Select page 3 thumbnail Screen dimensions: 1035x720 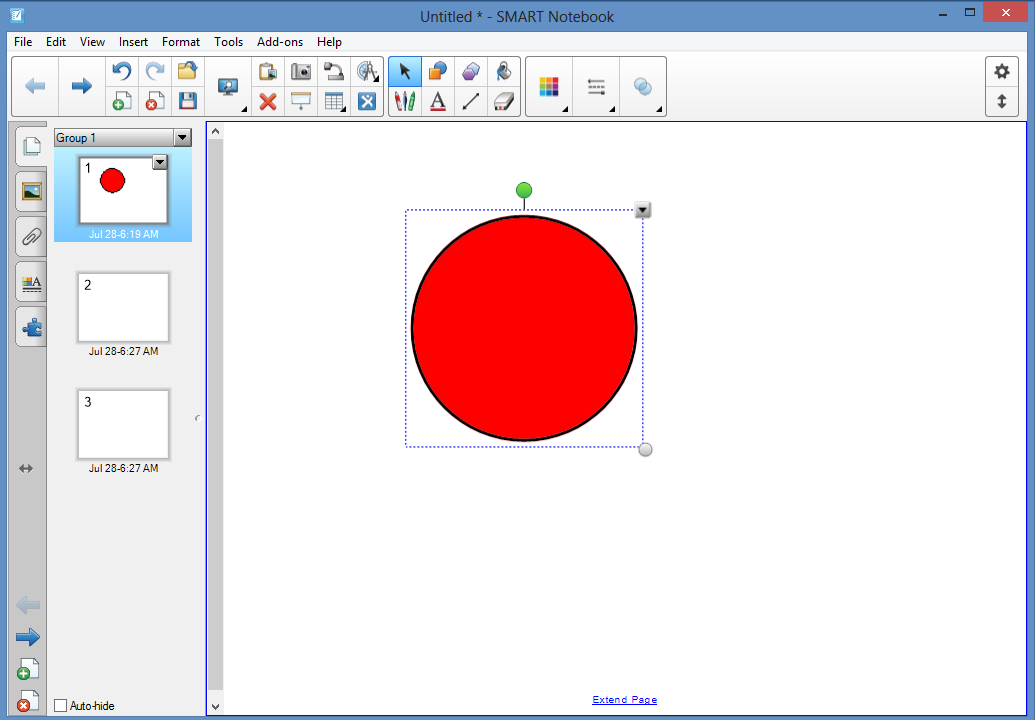tap(123, 424)
